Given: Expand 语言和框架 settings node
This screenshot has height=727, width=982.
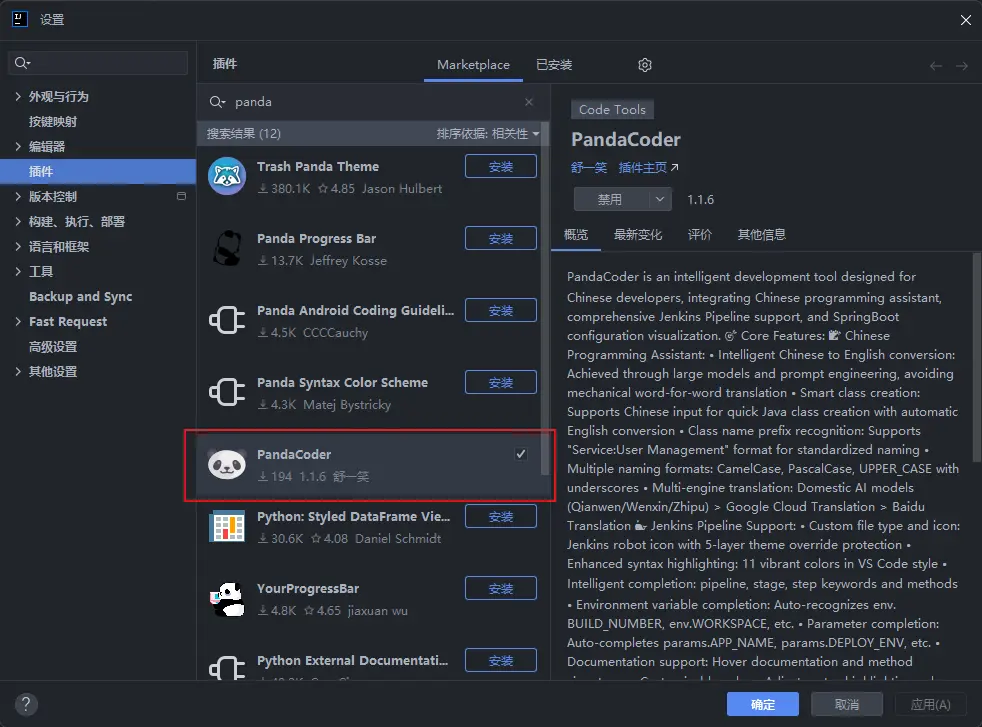Looking at the screenshot, I should (x=18, y=247).
